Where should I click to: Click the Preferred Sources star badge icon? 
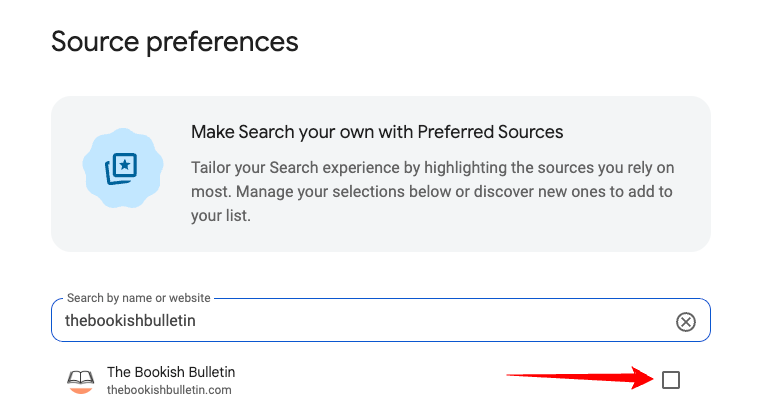tap(122, 168)
